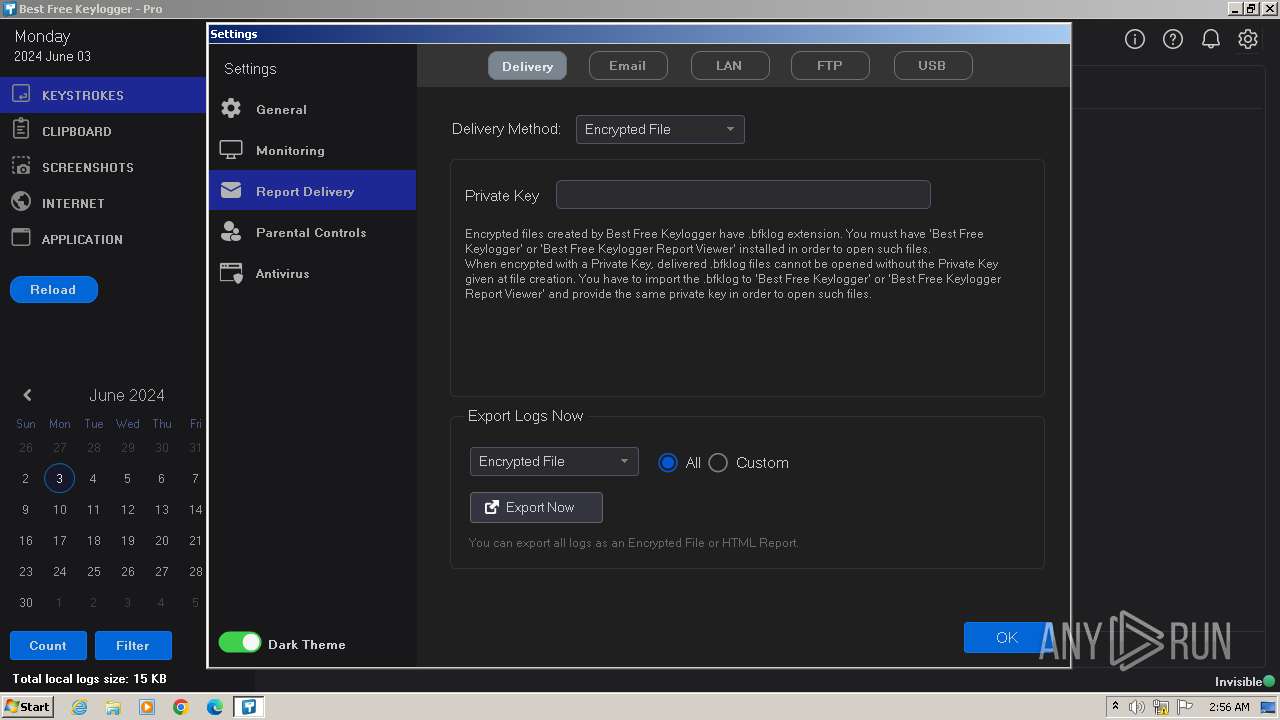Viewport: 1280px width, 720px height.
Task: Click the Antivirus shield icon
Action: click(x=231, y=273)
